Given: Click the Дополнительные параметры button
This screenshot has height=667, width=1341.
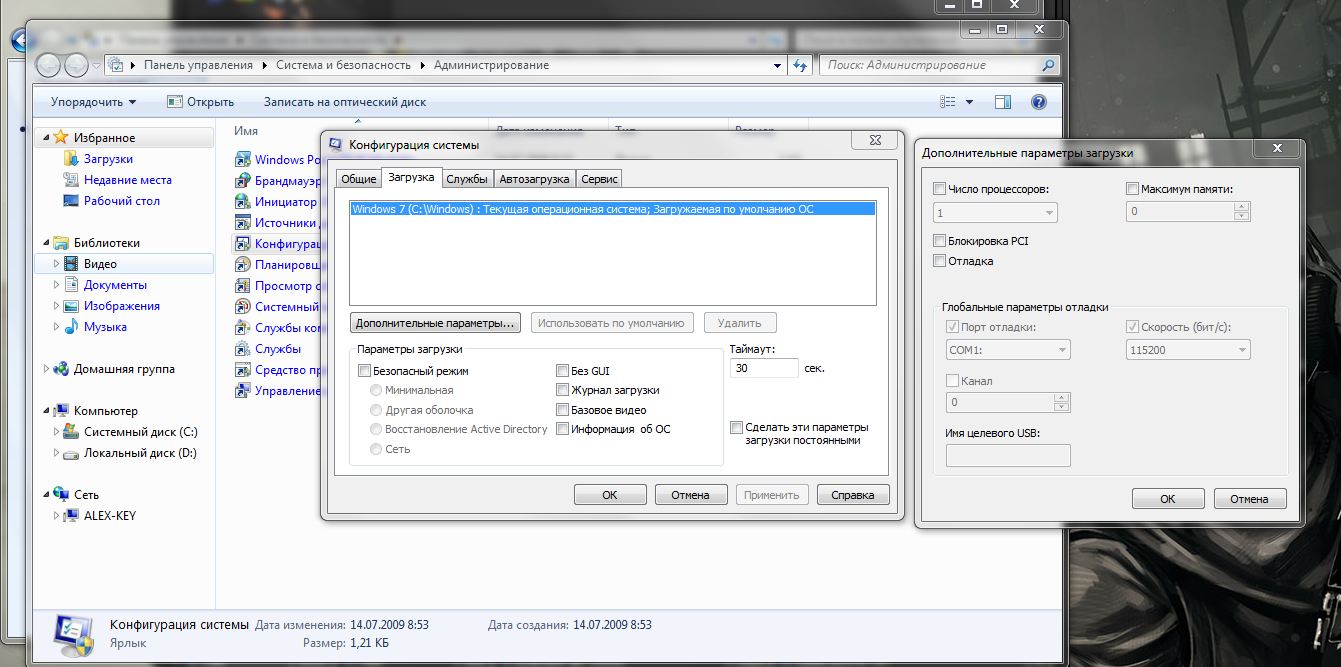Looking at the screenshot, I should pyautogui.click(x=435, y=323).
